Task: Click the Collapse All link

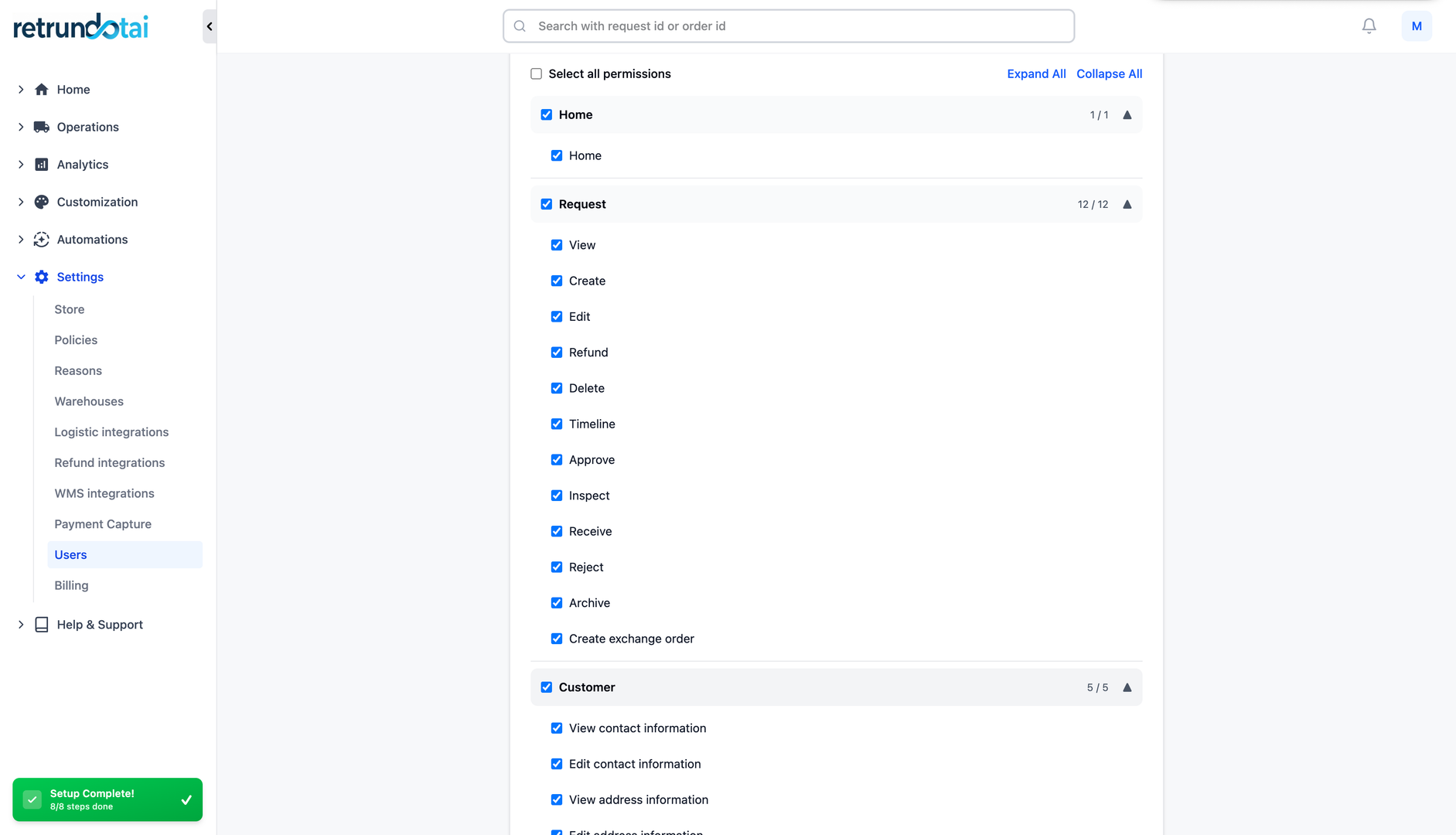Action: 1109,74
